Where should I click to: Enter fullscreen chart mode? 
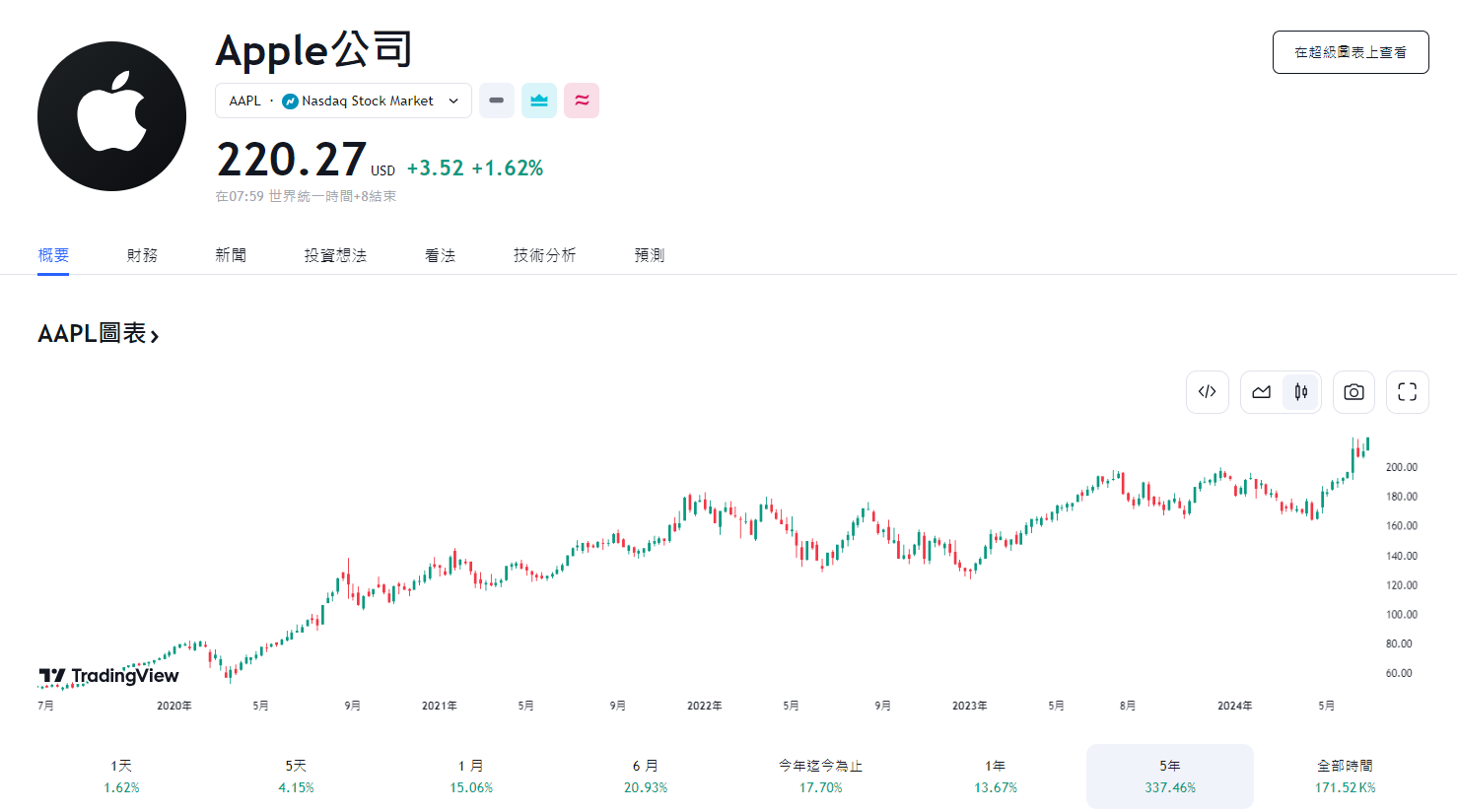tap(1407, 391)
